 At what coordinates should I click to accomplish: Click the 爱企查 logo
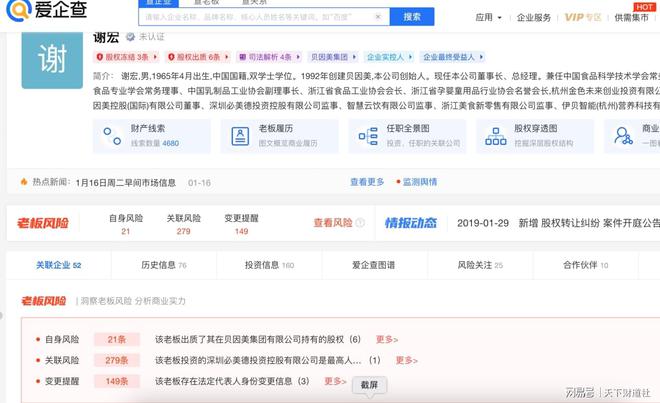[x=46, y=9]
